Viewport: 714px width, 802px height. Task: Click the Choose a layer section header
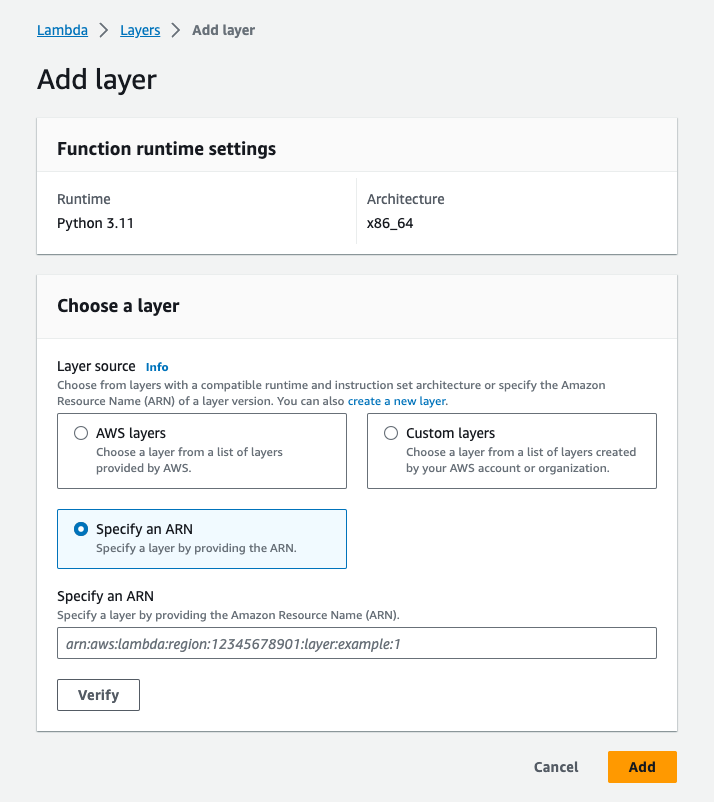point(118,306)
